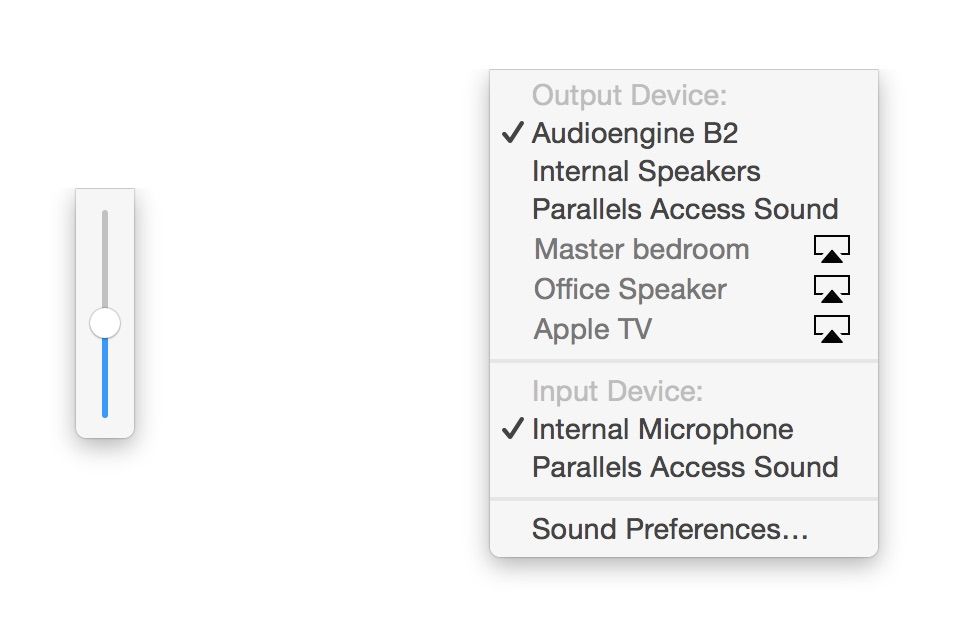The image size is (954, 642).
Task: Select Internal Microphone as input
Action: click(x=663, y=429)
